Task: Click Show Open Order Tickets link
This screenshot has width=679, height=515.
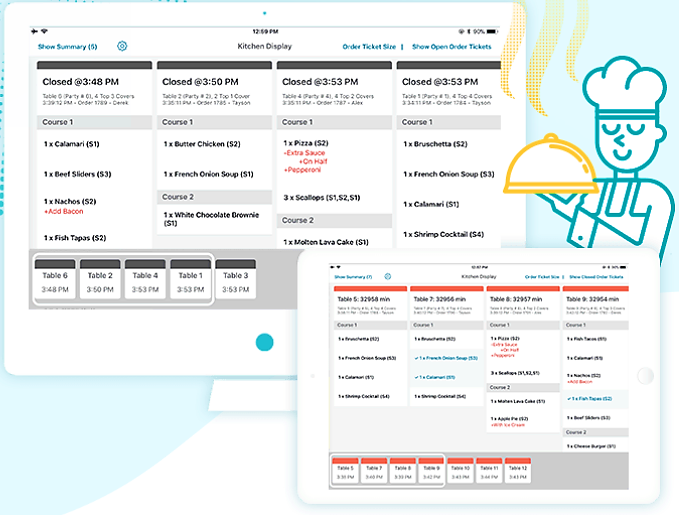Action: tap(451, 46)
